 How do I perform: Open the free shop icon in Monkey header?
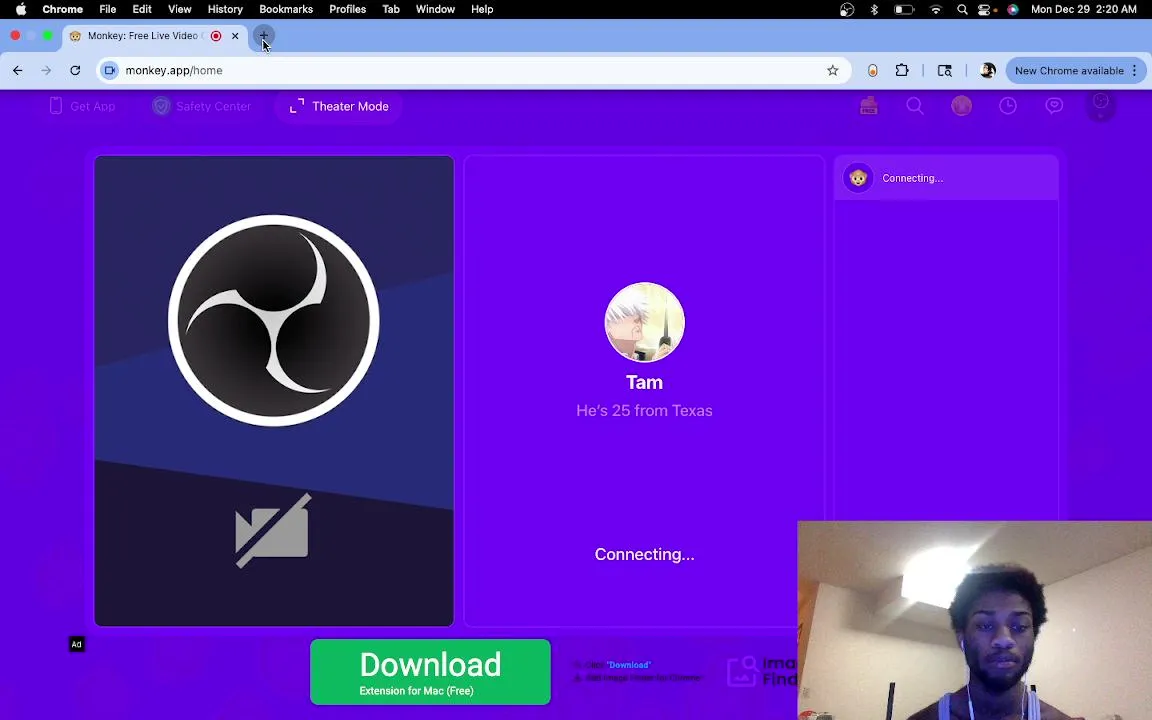pos(868,106)
